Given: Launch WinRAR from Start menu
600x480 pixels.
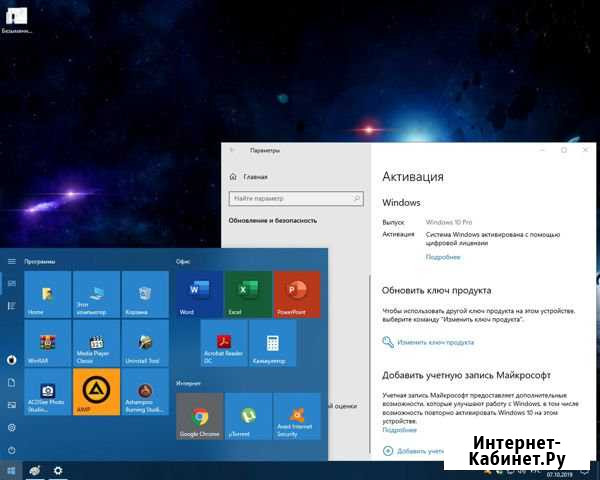Looking at the screenshot, I should tap(47, 343).
